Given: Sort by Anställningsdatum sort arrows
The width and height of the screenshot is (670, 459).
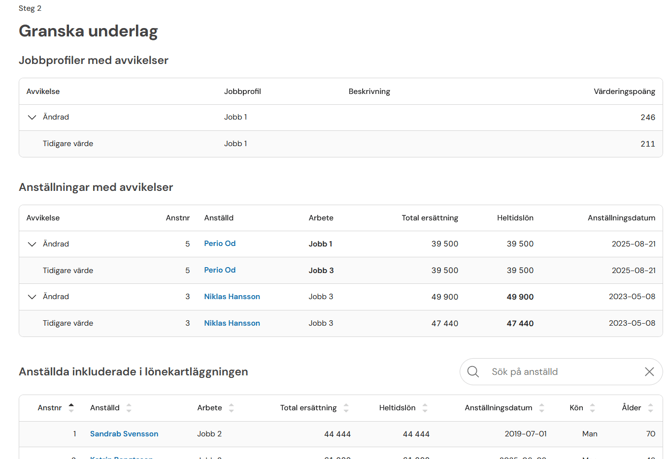Looking at the screenshot, I should click(541, 408).
